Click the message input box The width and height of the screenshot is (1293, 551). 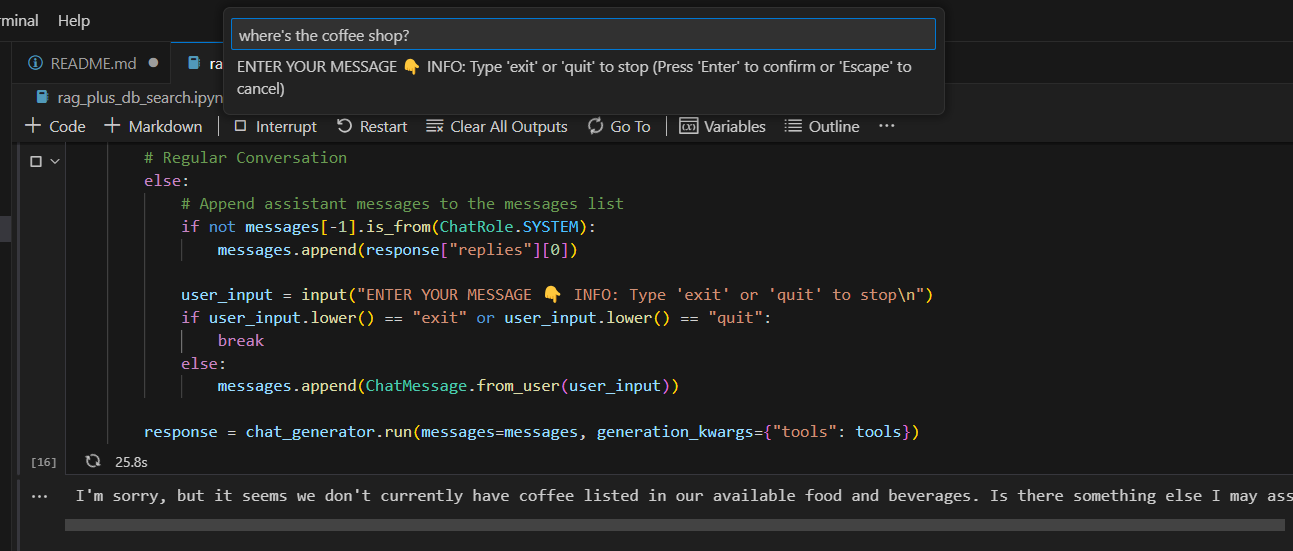(583, 35)
